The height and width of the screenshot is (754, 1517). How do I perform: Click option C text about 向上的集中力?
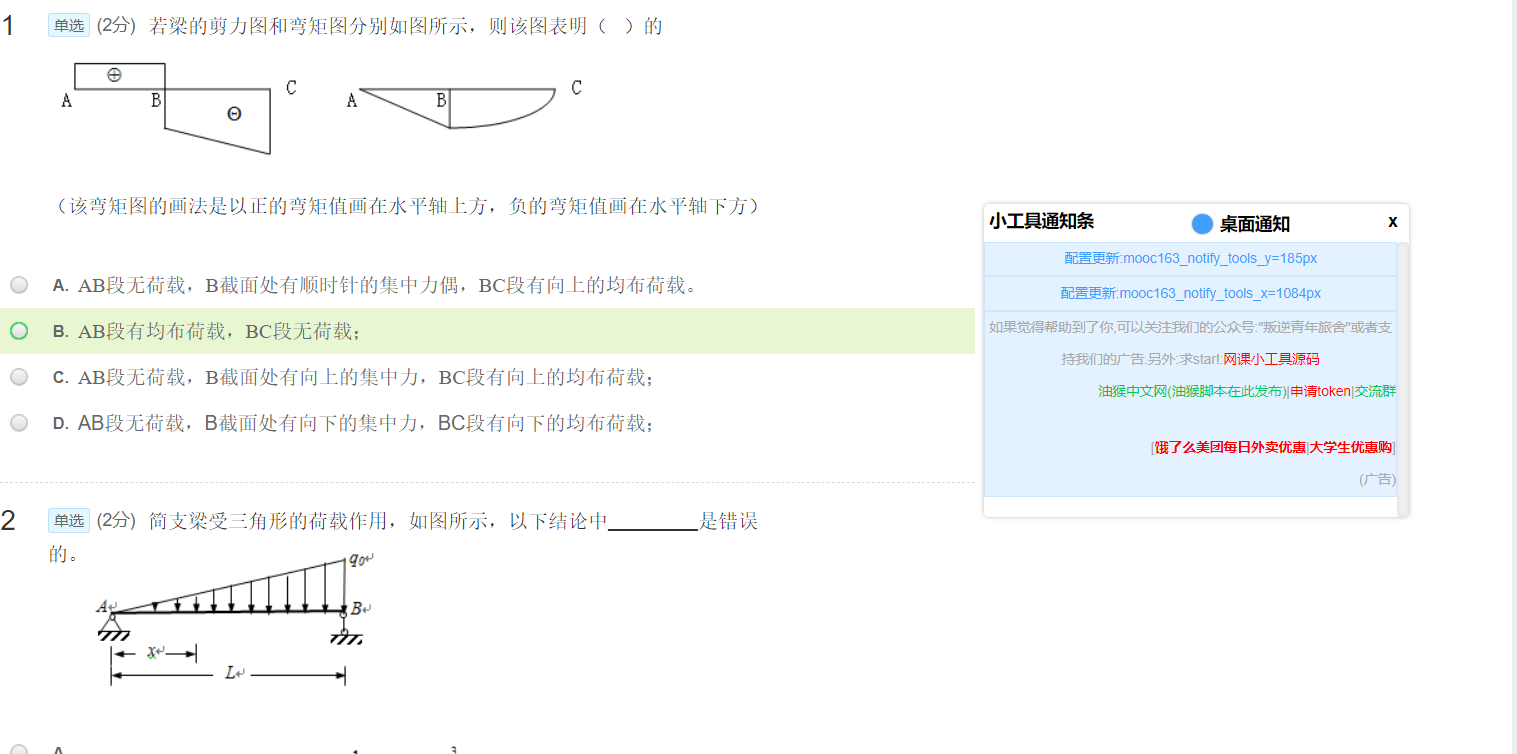click(x=366, y=378)
